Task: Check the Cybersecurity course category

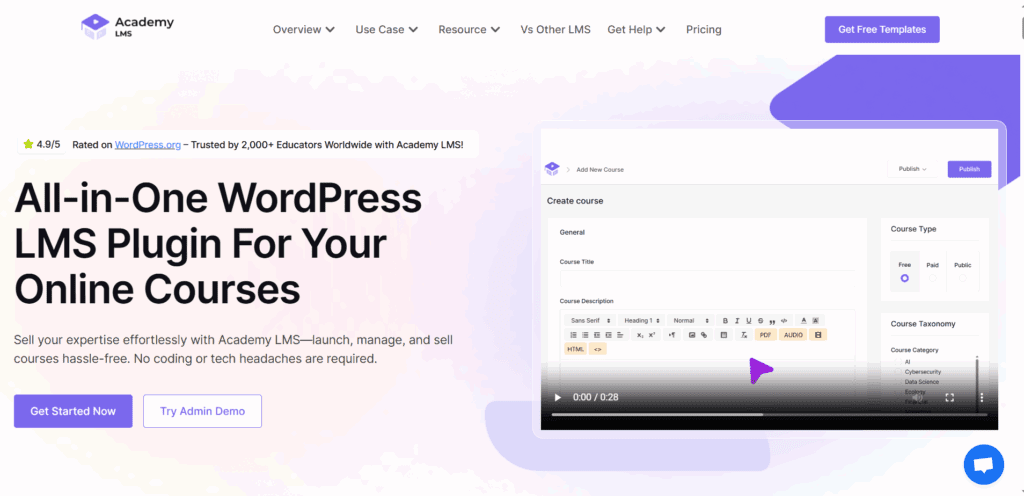Action: tap(898, 372)
